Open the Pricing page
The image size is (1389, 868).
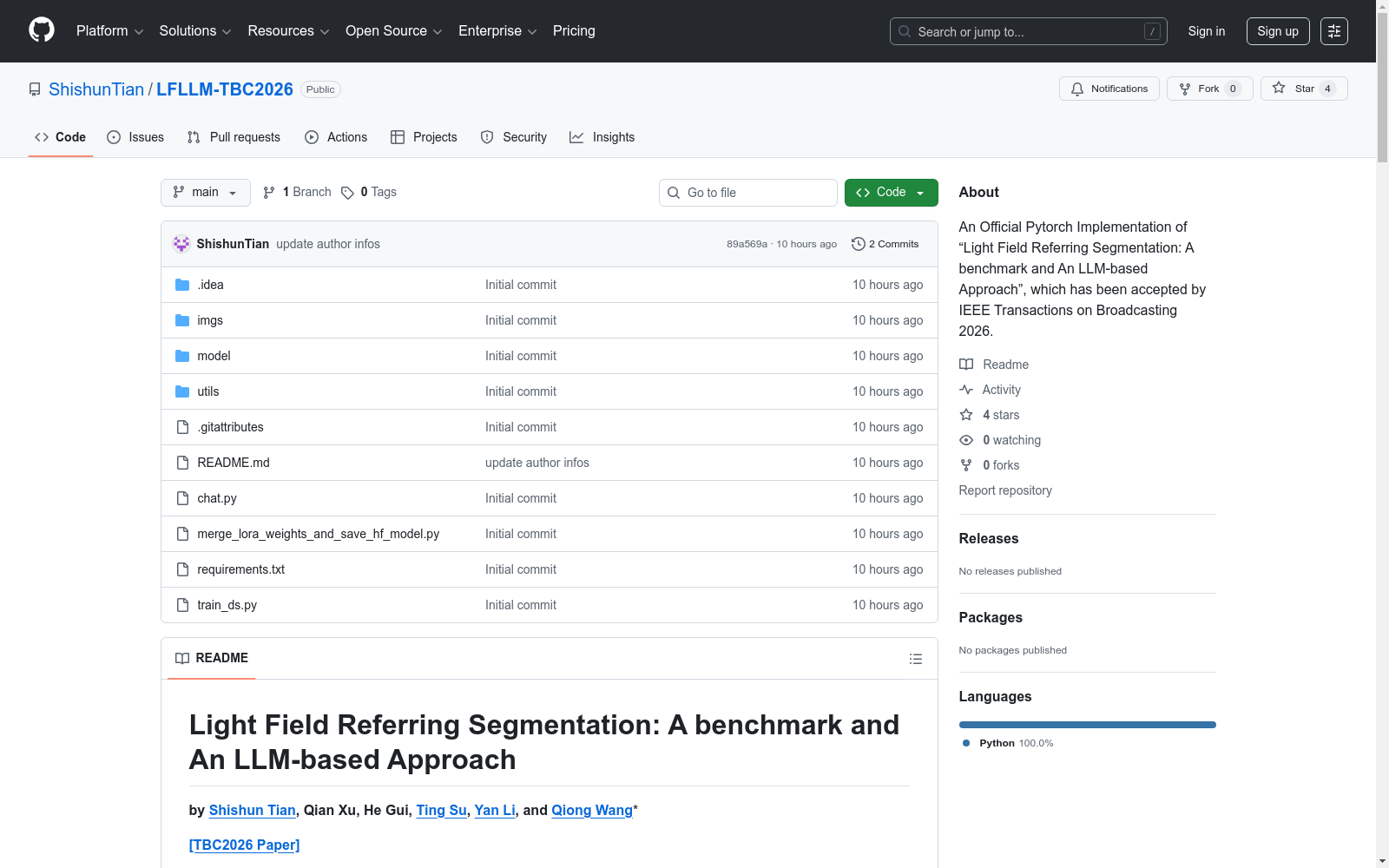point(574,31)
